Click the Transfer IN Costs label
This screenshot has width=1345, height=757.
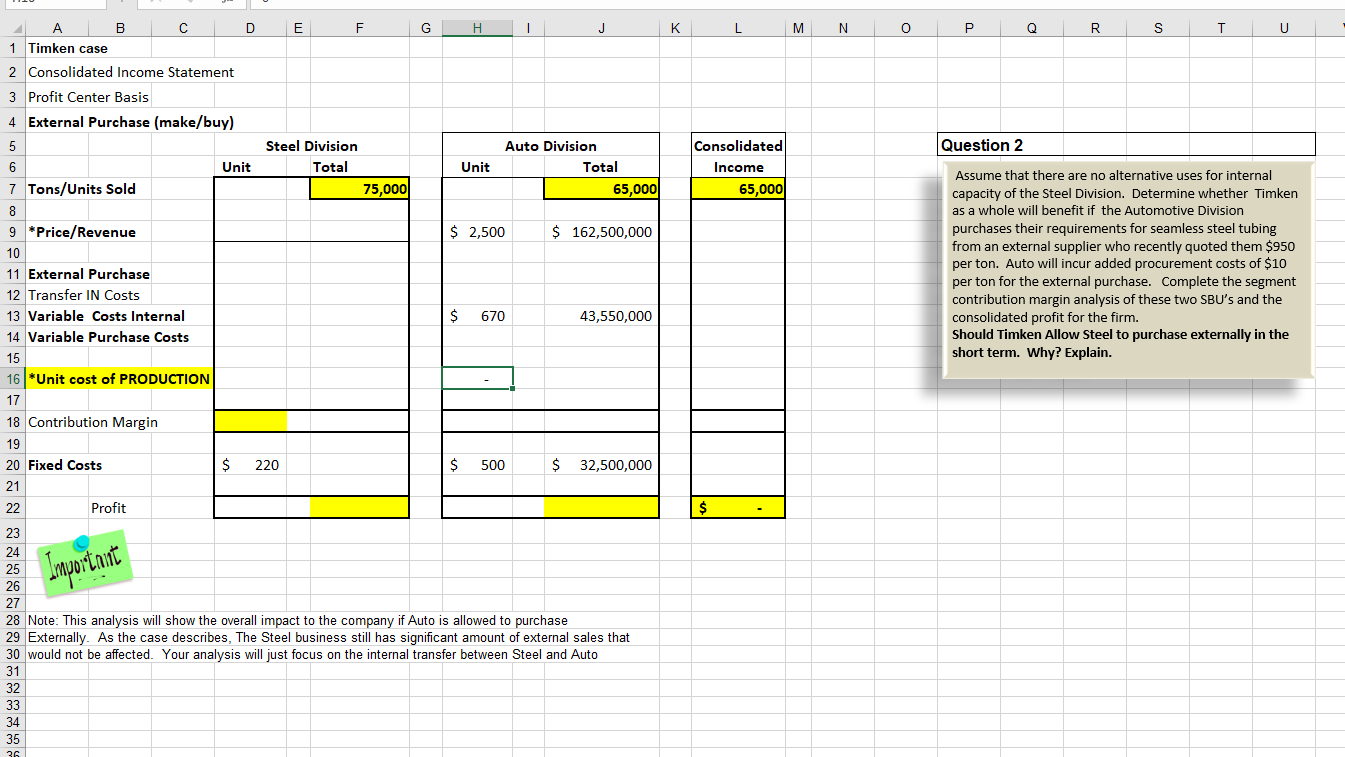pos(84,295)
